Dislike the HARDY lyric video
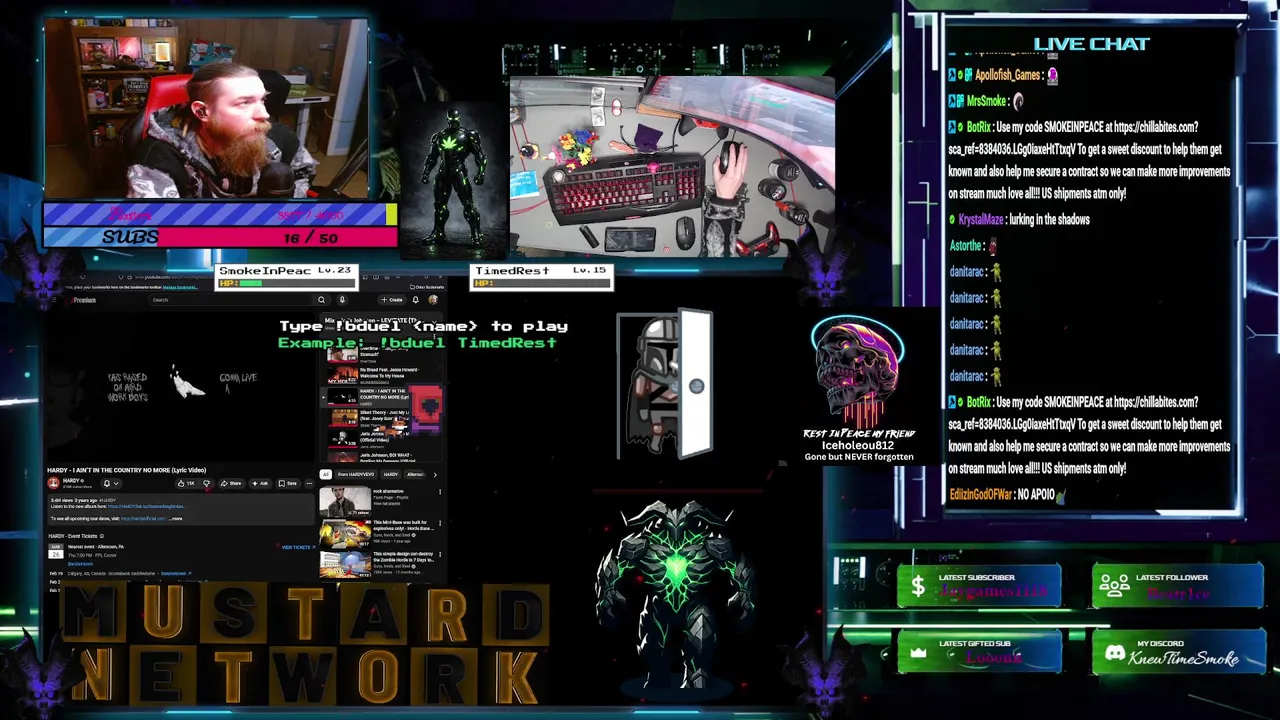Image resolution: width=1280 pixels, height=720 pixels. 207,483
